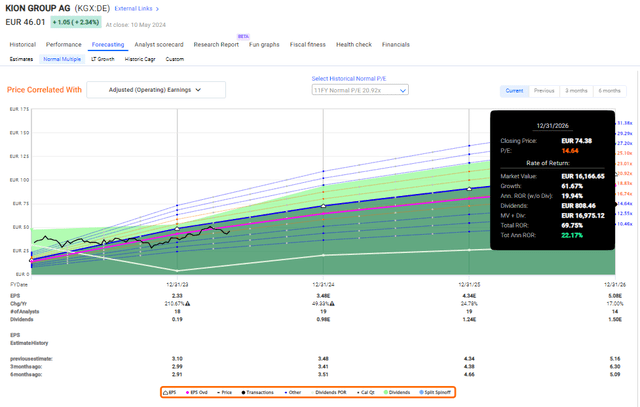This screenshot has height=407, width=640.
Task: Click the dividends value 0.98E
Action: pyautogui.click(x=323, y=319)
